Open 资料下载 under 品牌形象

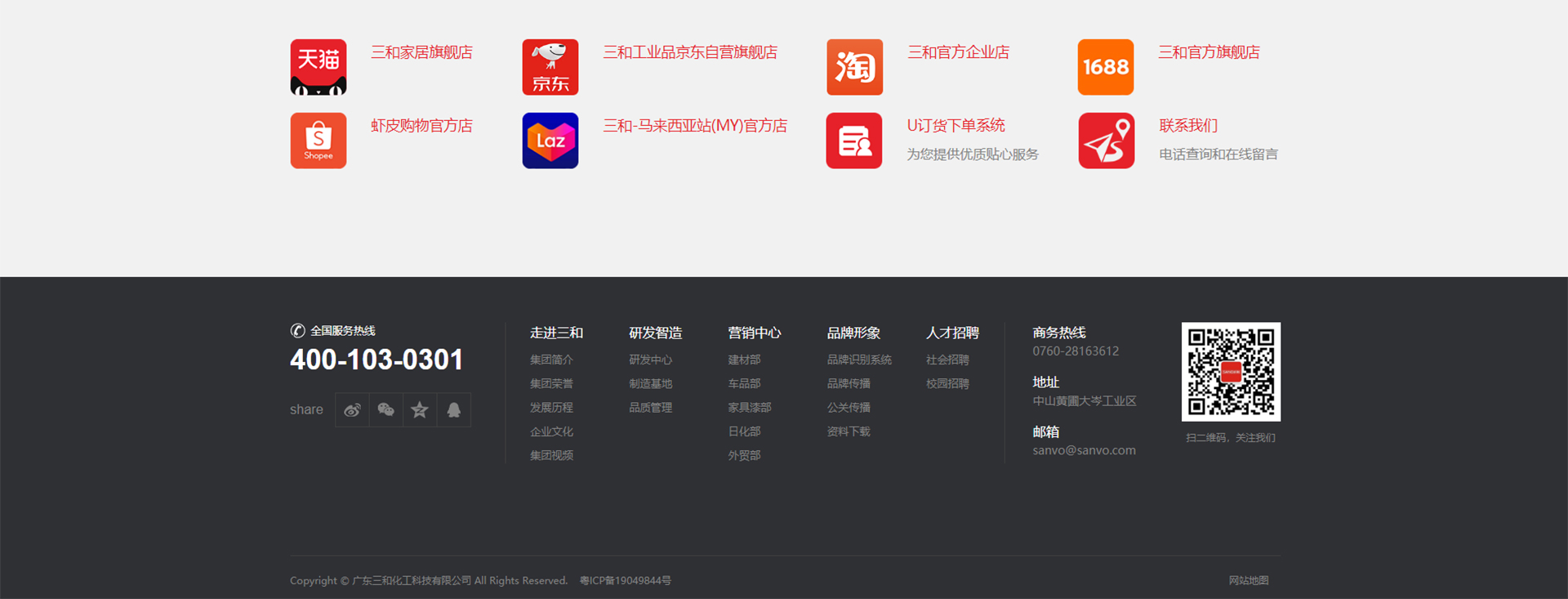click(849, 431)
